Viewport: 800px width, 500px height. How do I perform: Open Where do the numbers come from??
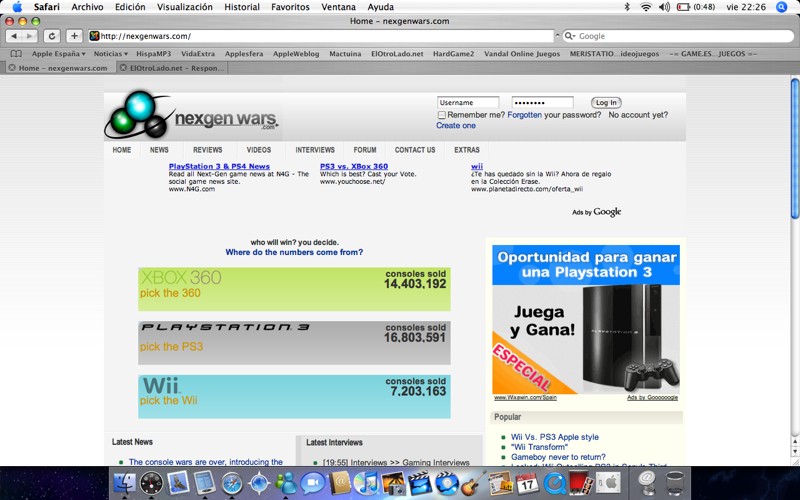tap(294, 252)
